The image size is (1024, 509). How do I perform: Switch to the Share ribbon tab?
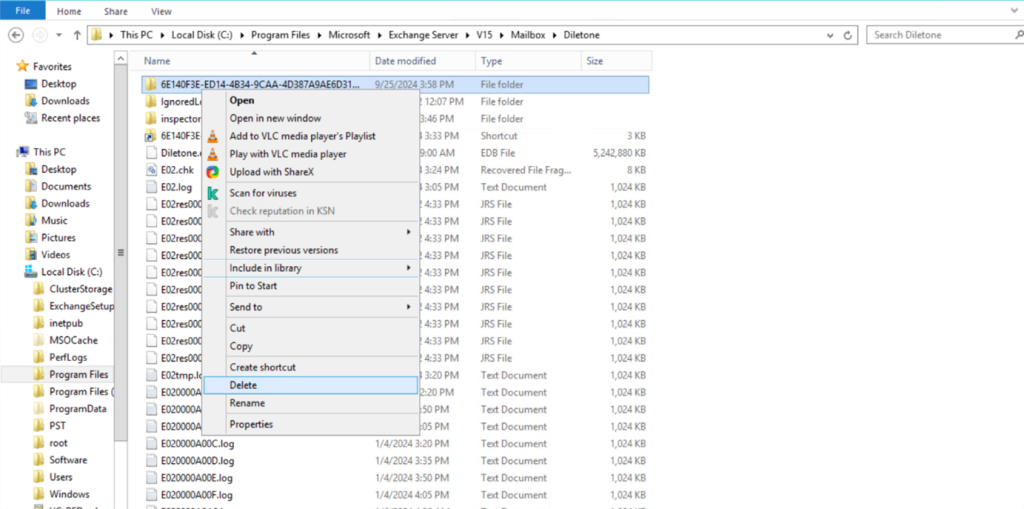[x=116, y=11]
